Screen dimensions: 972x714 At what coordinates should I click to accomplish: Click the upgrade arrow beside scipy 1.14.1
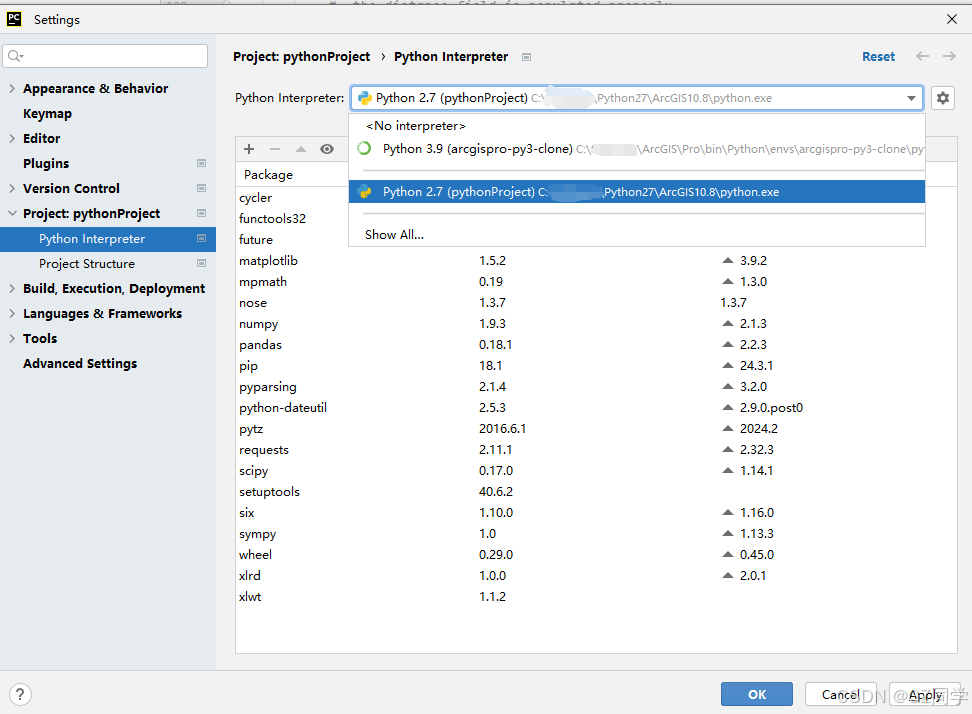pyautogui.click(x=728, y=470)
